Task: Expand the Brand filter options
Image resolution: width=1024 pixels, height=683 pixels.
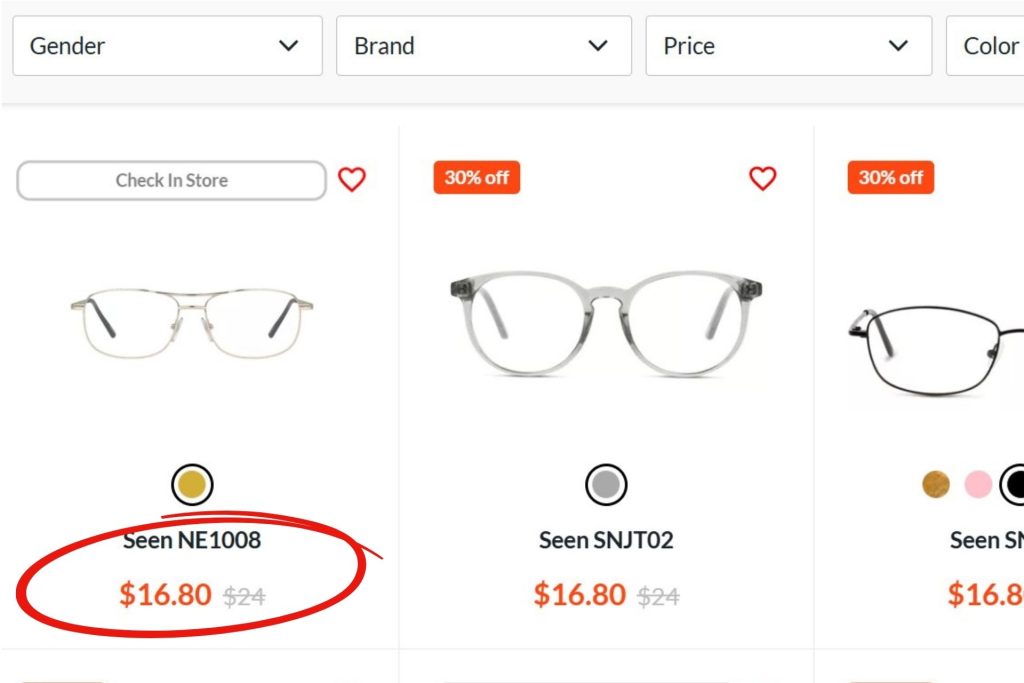Action: [483, 45]
